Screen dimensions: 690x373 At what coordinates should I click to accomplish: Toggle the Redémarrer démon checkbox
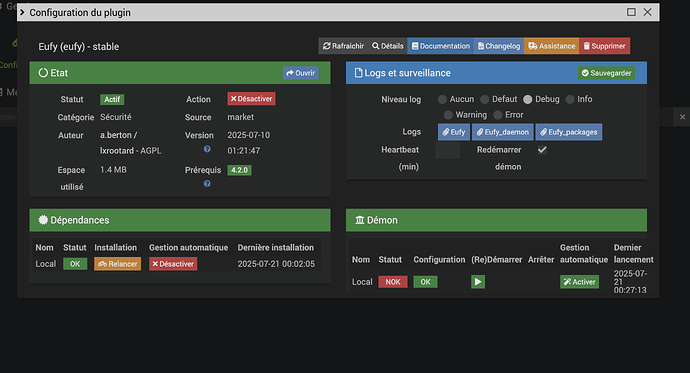pyautogui.click(x=542, y=150)
